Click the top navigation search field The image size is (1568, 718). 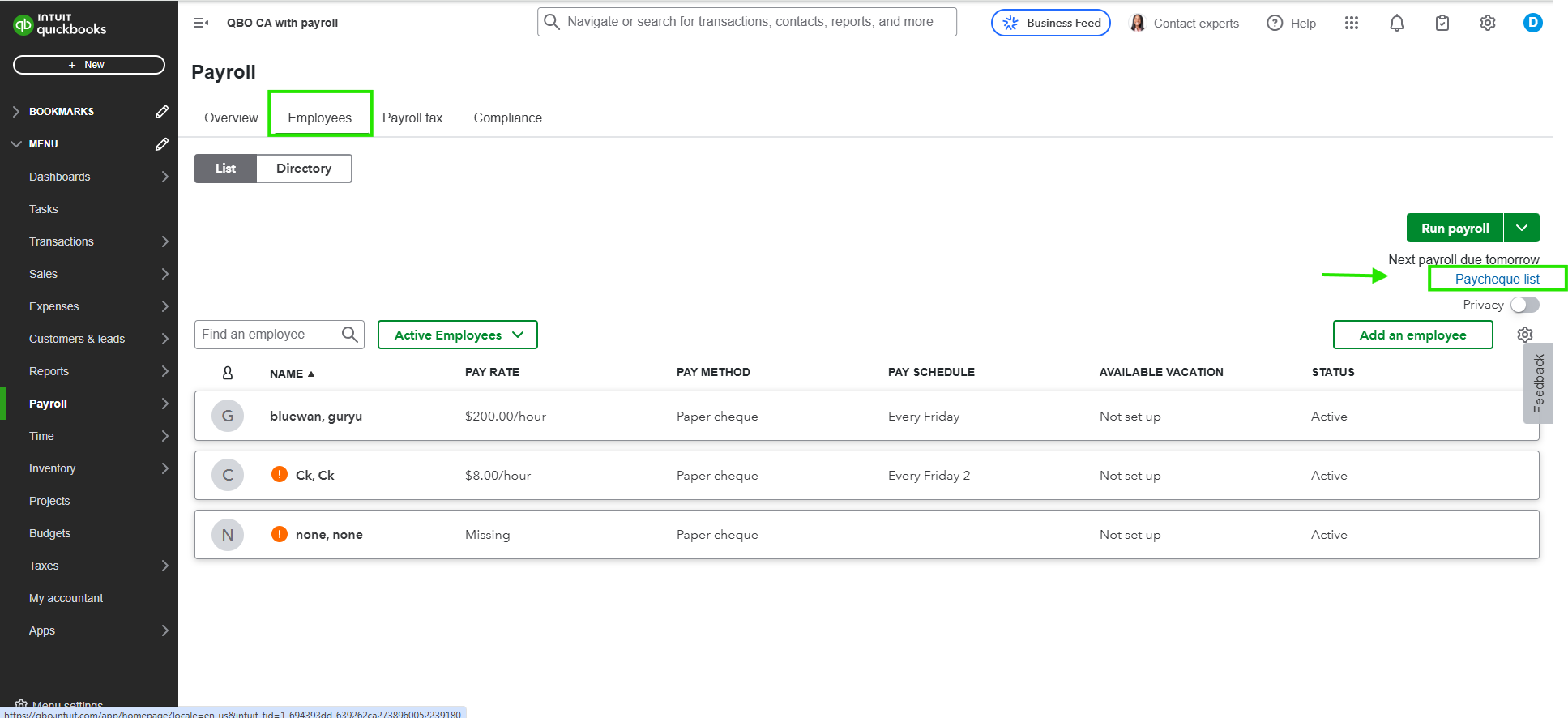749,22
